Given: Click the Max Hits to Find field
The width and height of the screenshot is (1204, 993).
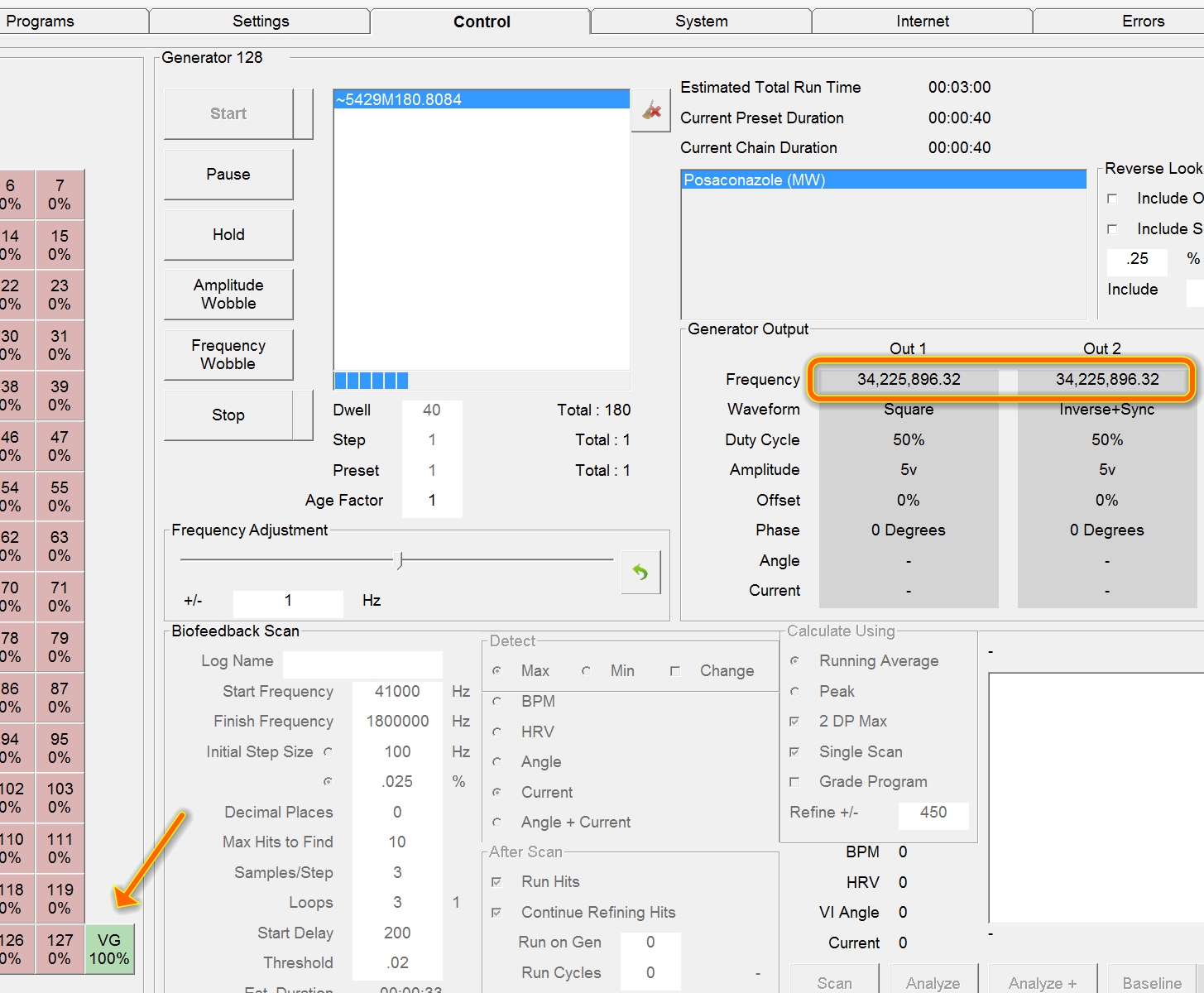Looking at the screenshot, I should tap(397, 842).
